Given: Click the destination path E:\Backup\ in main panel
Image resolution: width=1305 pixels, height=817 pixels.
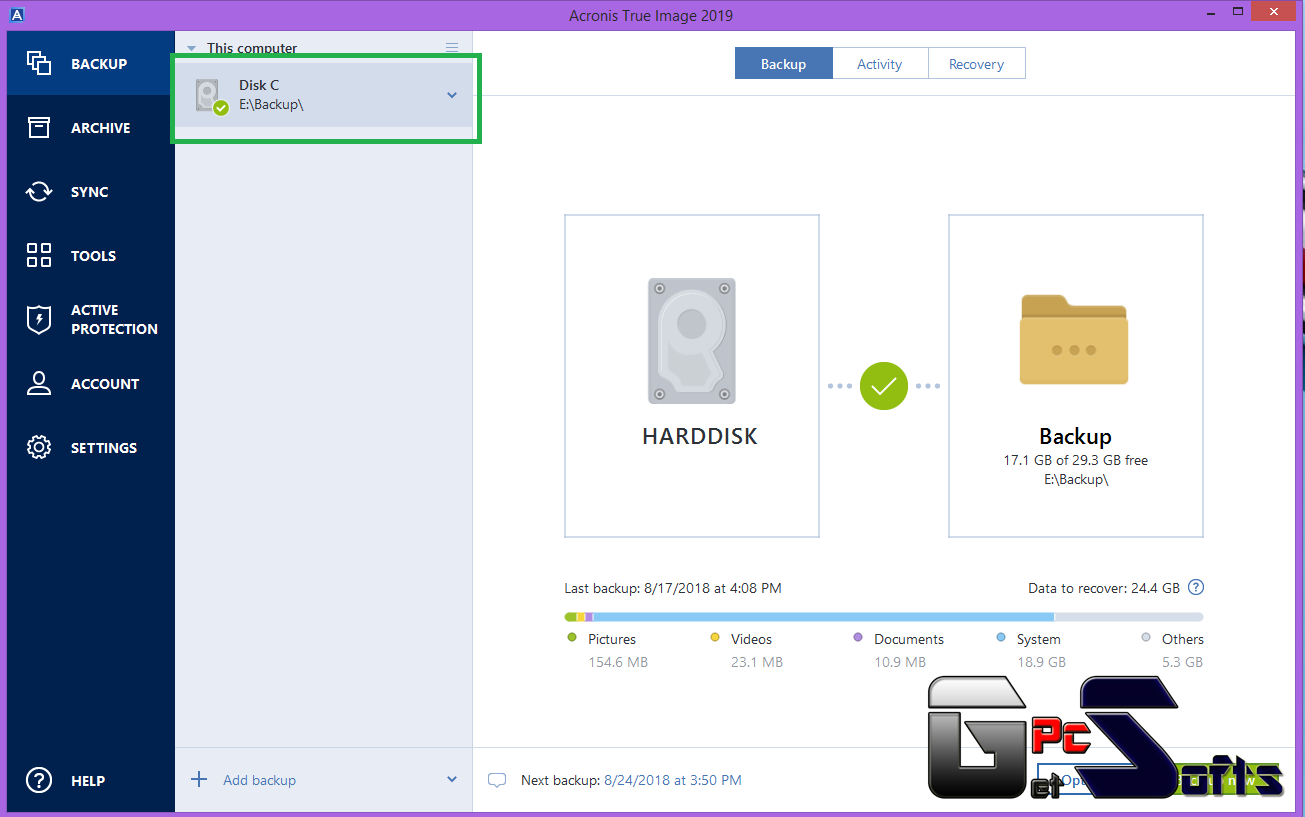Looking at the screenshot, I should (x=1076, y=479).
